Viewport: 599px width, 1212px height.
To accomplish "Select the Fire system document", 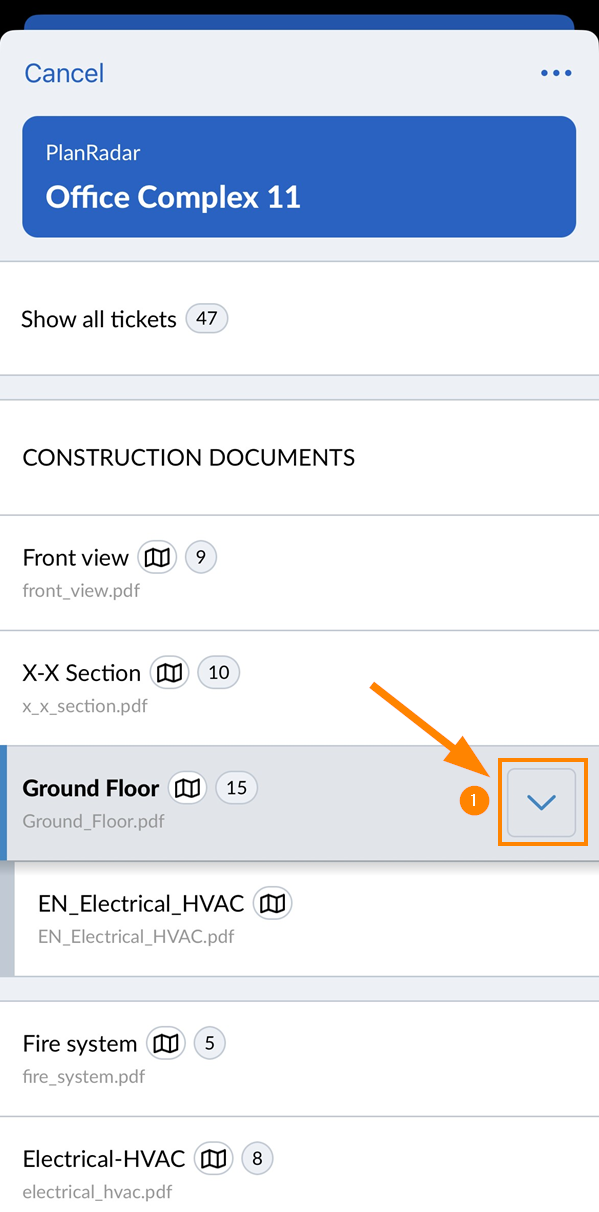I will point(299,1059).
